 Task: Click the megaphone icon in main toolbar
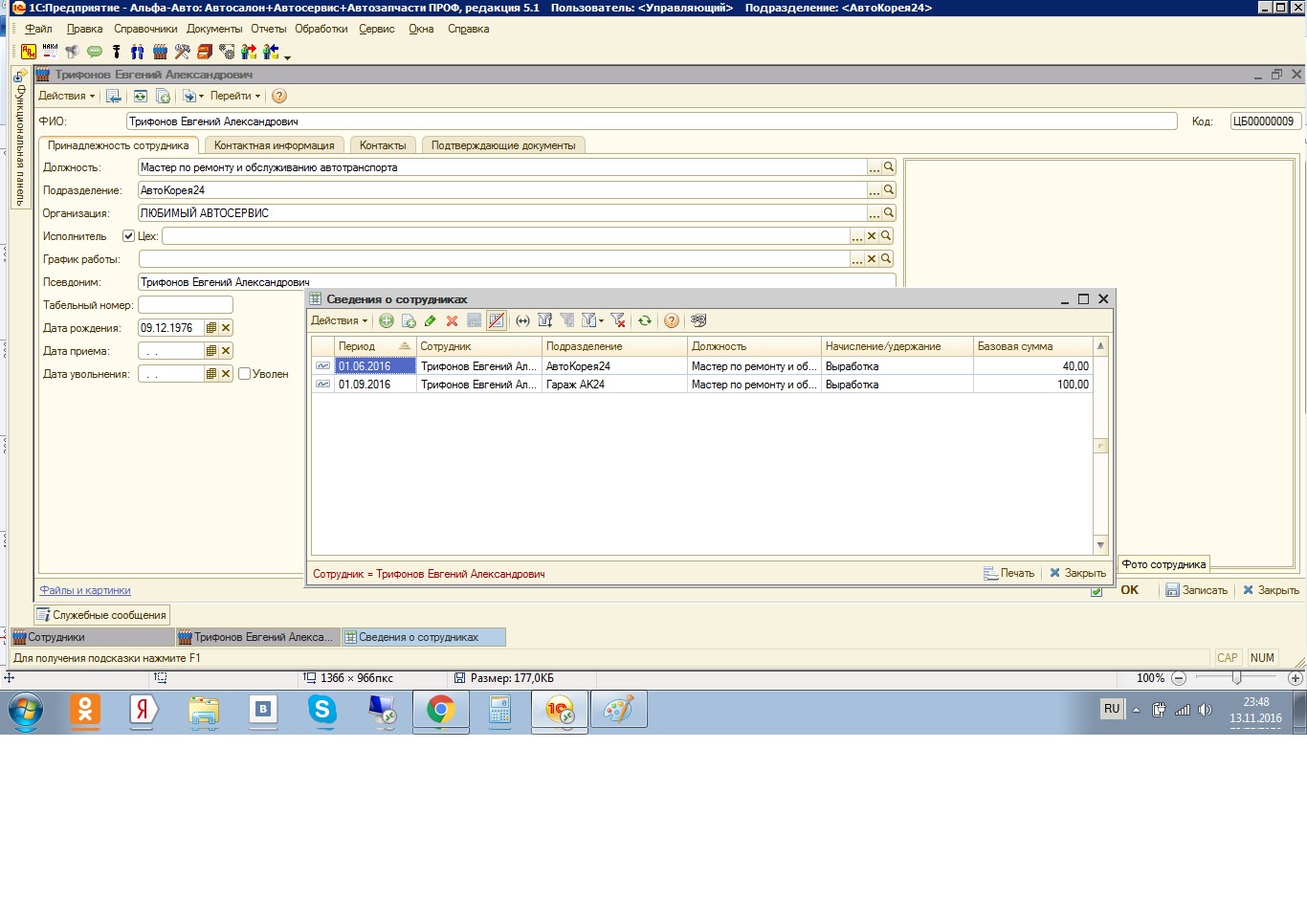pos(72,52)
